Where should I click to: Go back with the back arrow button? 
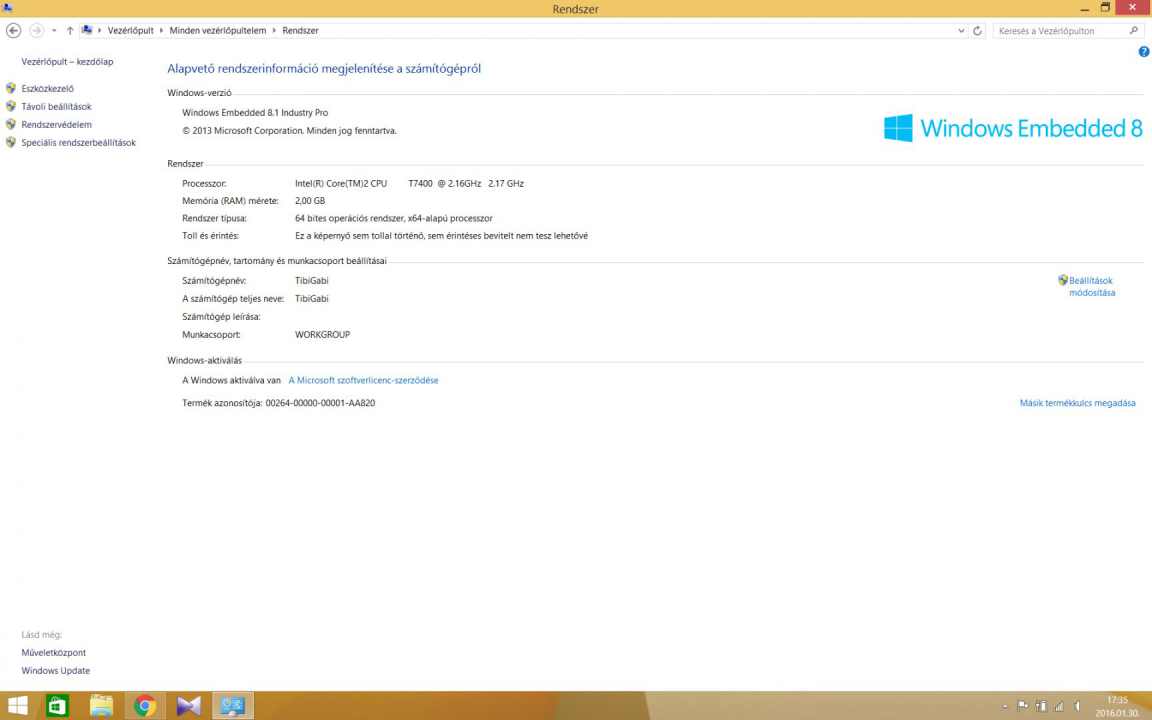coord(13,30)
